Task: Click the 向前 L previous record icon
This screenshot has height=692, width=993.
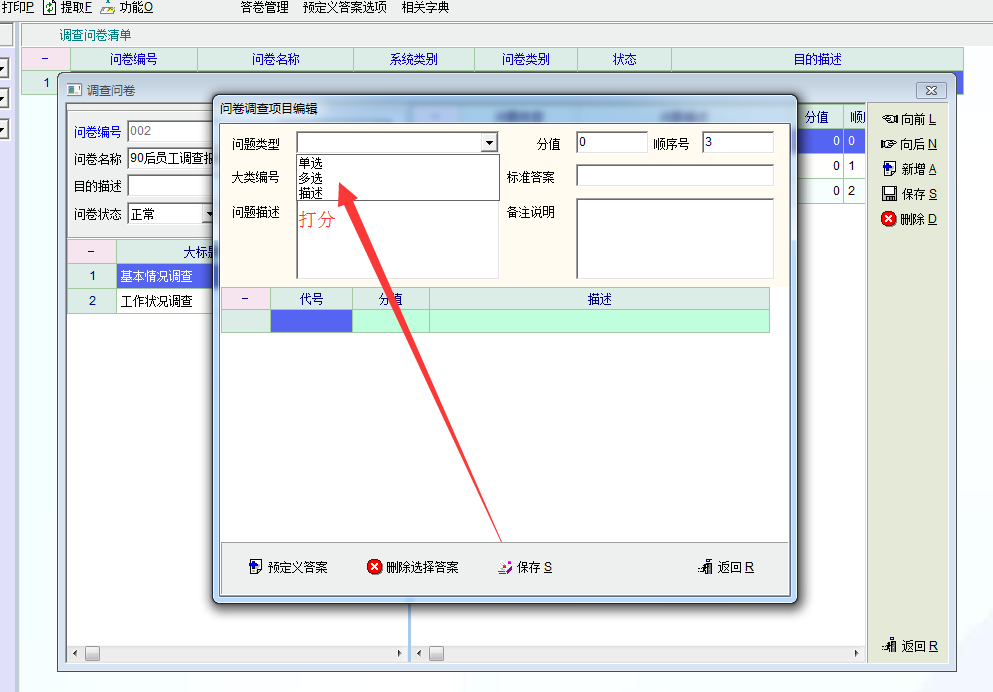Action: (x=889, y=119)
